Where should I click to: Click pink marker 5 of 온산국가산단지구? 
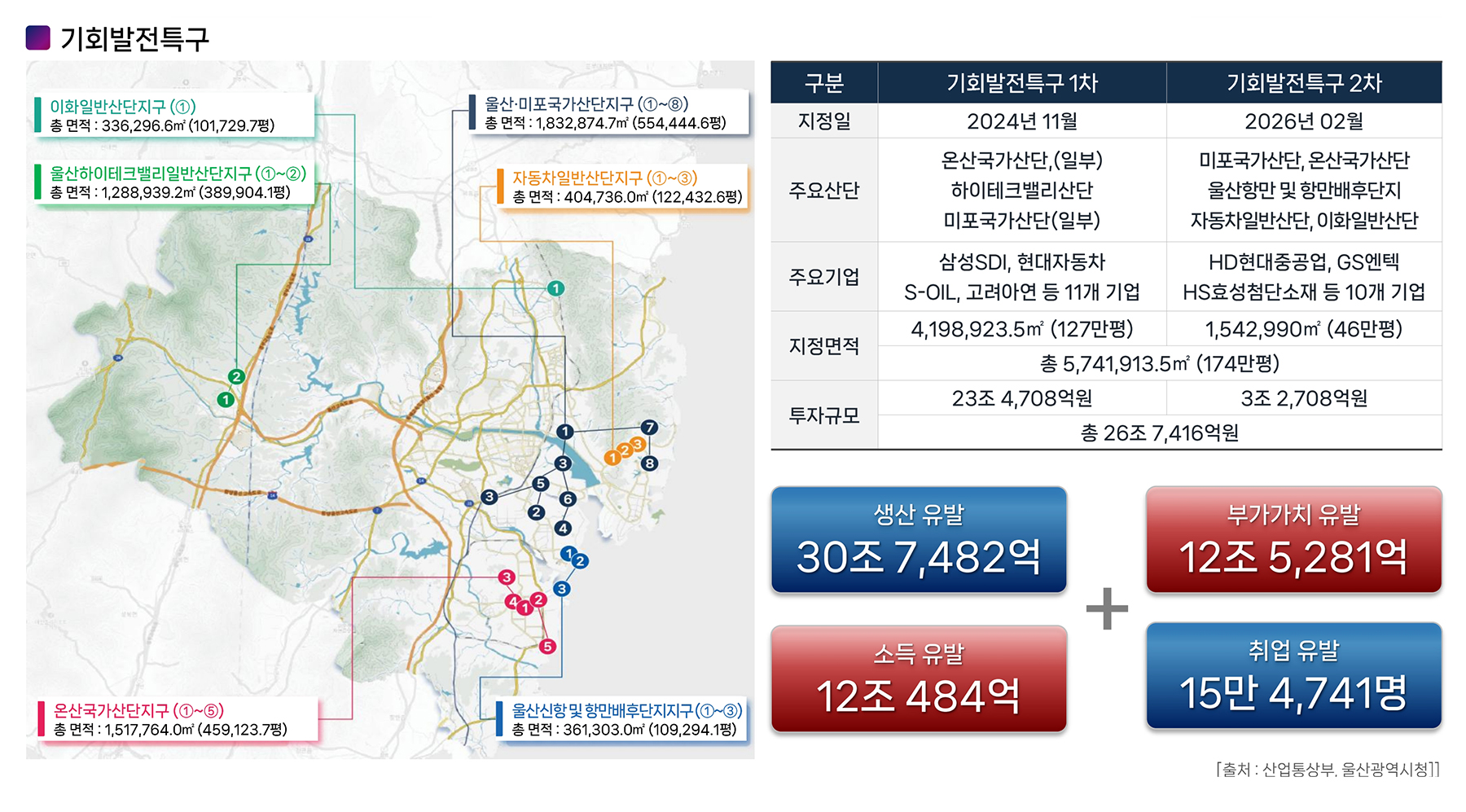point(547,646)
